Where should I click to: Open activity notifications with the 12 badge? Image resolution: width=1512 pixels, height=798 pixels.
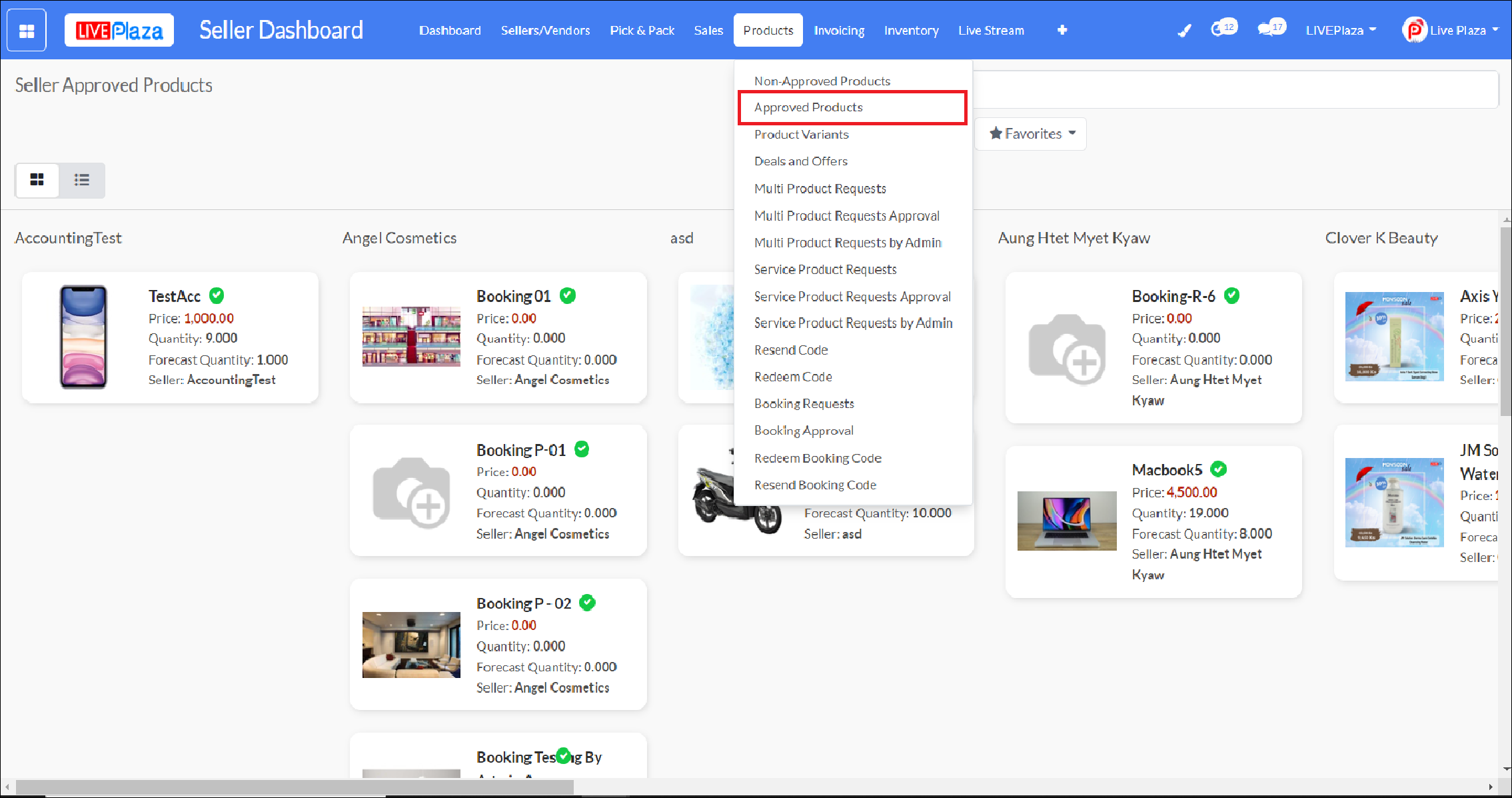[x=1223, y=29]
